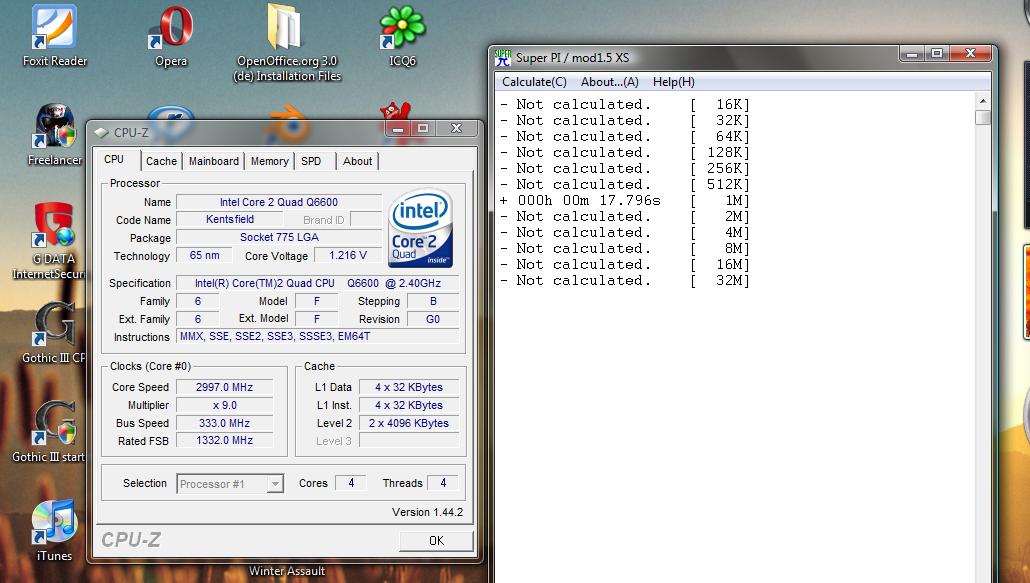Open the About...(A) menu in Super PI
1030x583 pixels.
point(610,82)
